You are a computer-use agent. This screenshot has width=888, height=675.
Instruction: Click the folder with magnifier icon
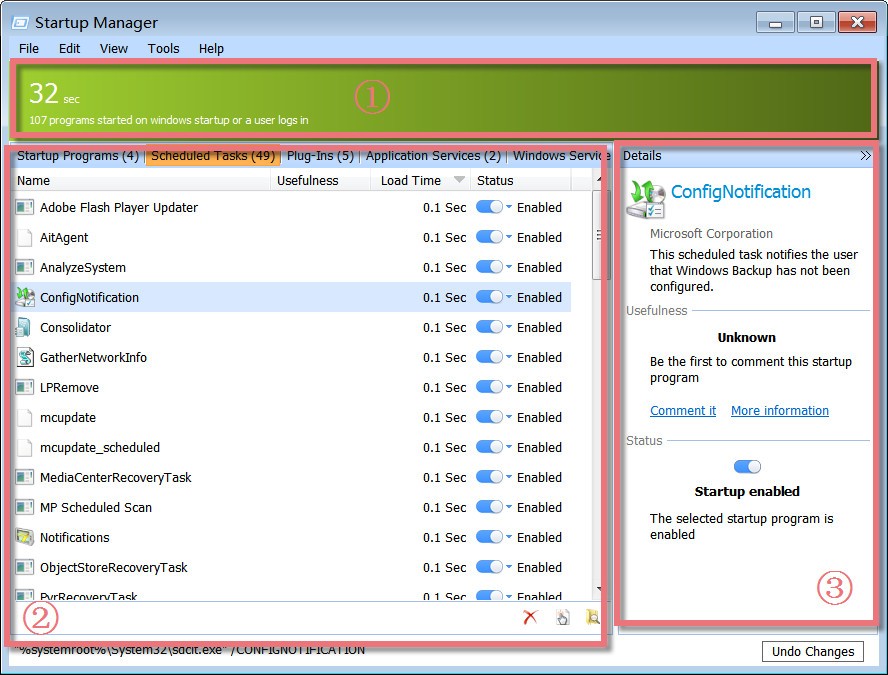pos(593,617)
